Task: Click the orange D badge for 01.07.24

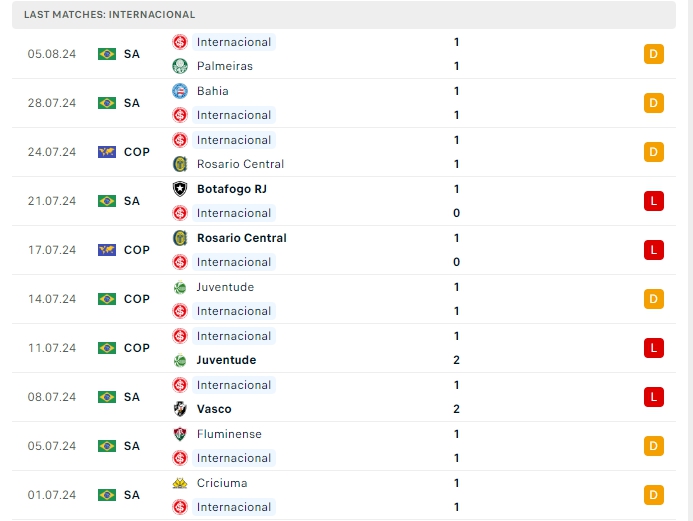Action: tap(654, 495)
